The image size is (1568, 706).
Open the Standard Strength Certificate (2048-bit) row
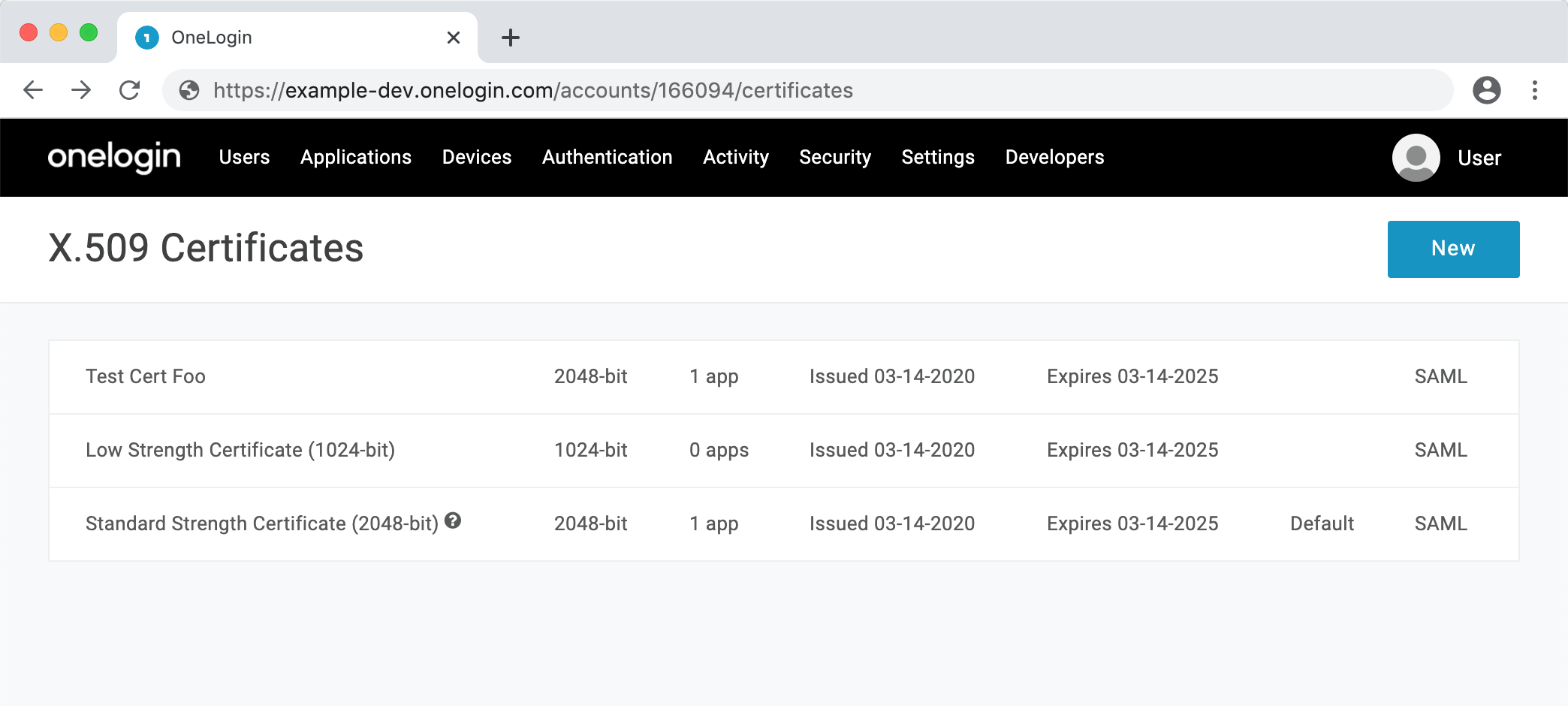784,524
